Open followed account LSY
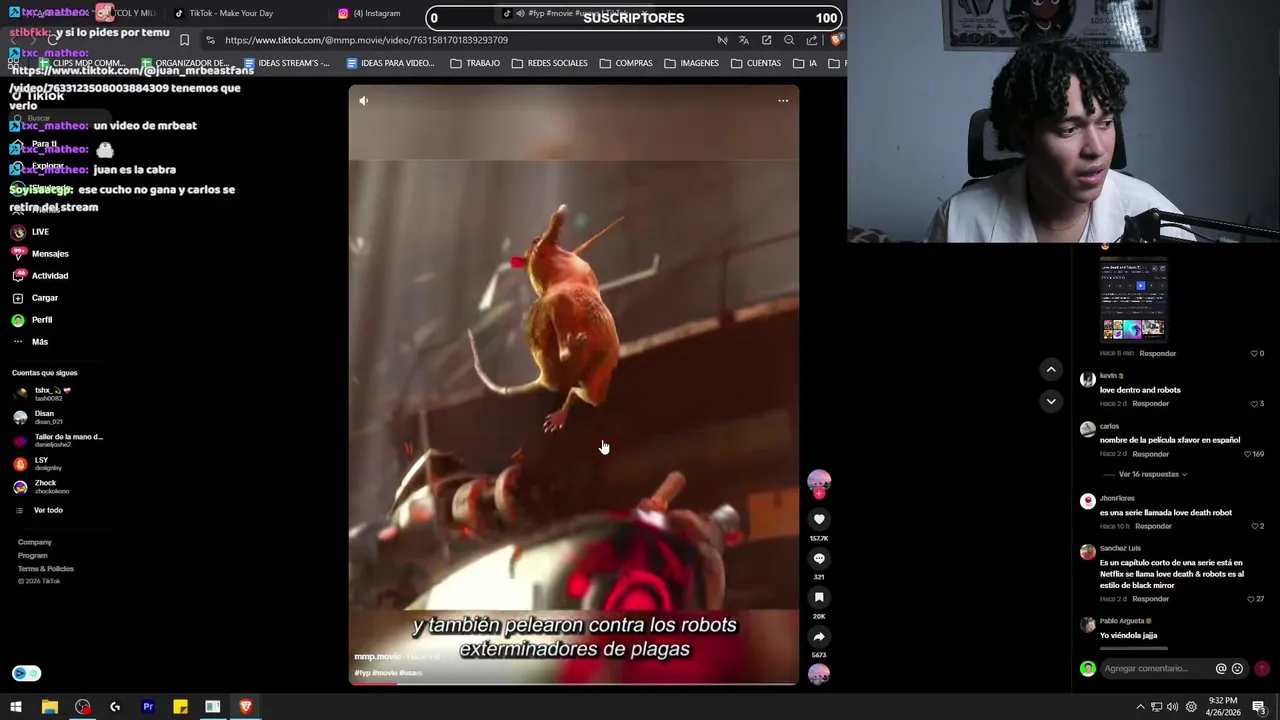This screenshot has width=1280, height=720. (x=41, y=463)
